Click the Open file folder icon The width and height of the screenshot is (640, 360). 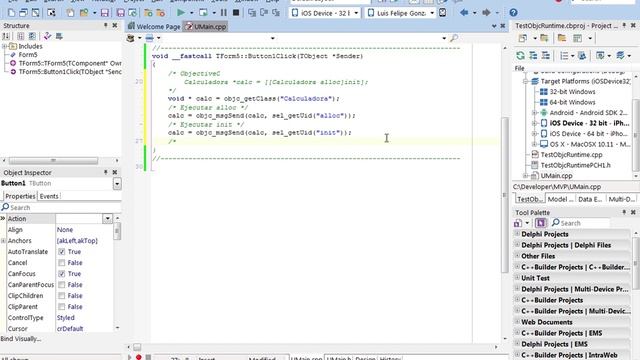point(84,13)
